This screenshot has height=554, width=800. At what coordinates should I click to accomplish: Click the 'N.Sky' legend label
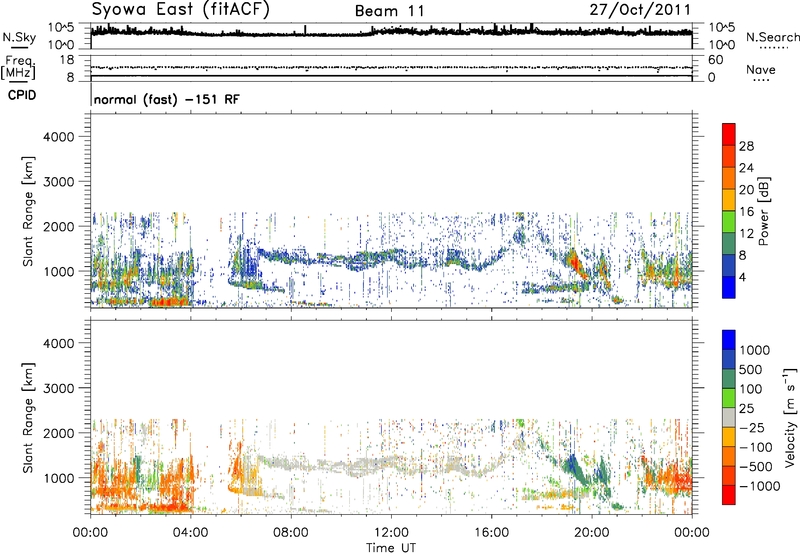click(19, 37)
